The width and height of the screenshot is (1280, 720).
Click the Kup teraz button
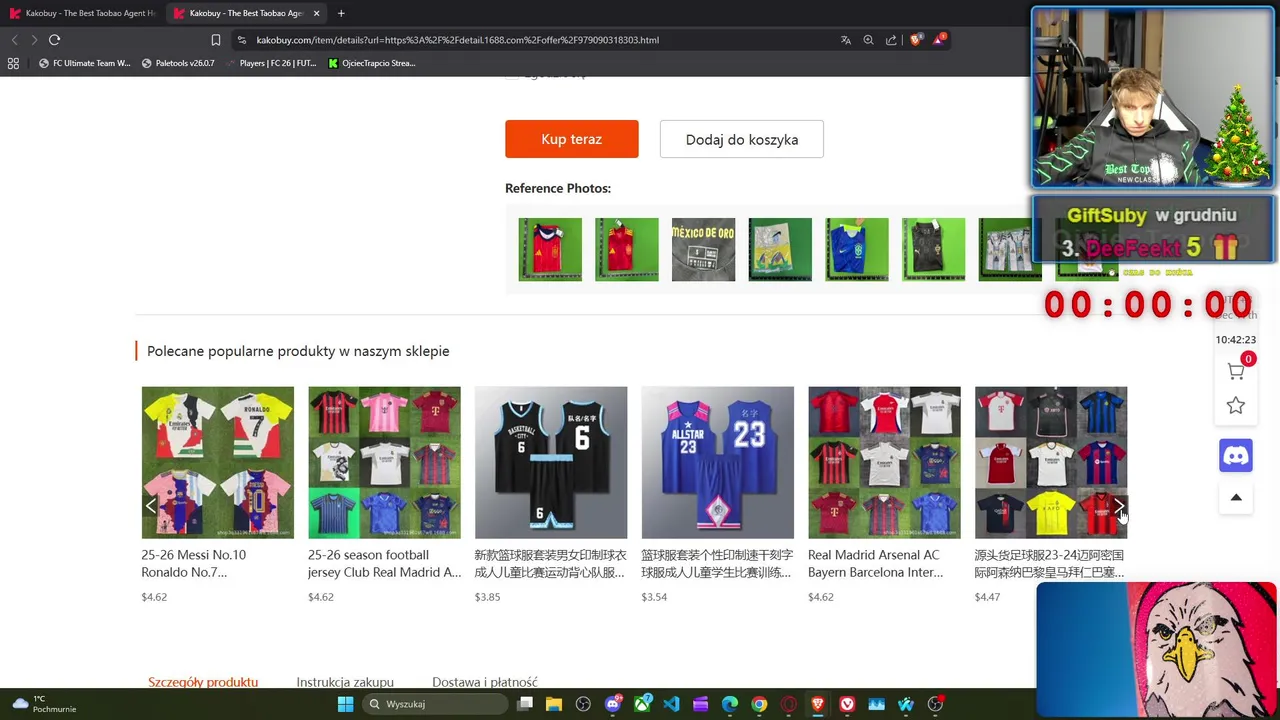(571, 139)
